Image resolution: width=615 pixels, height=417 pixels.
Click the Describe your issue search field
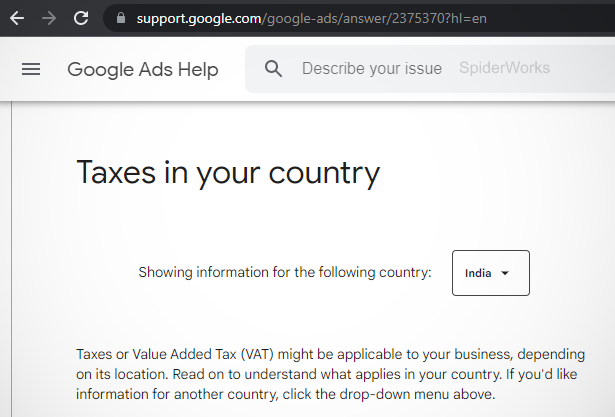[x=430, y=69]
